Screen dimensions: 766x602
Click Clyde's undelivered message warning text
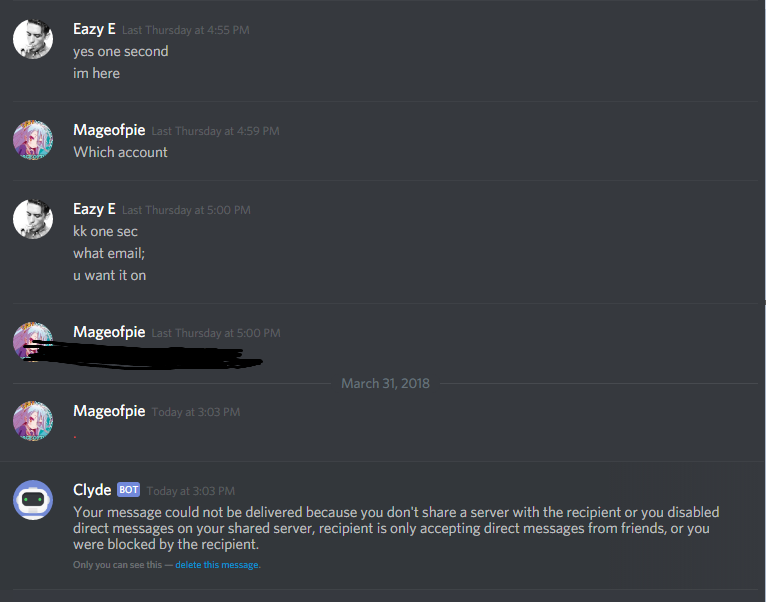396,528
